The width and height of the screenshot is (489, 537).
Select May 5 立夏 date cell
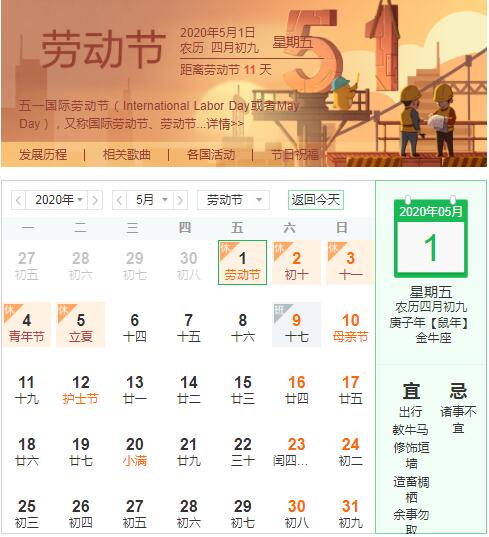click(x=81, y=325)
